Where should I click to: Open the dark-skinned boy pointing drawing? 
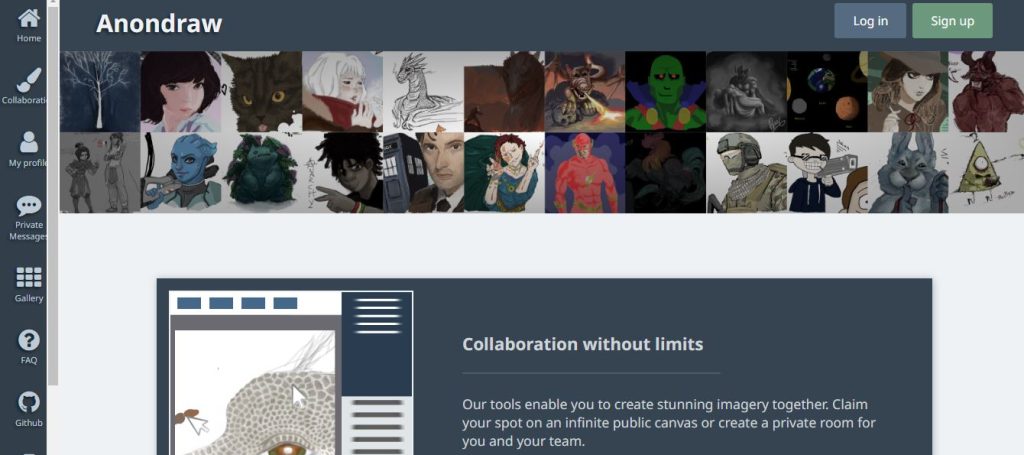[x=343, y=172]
